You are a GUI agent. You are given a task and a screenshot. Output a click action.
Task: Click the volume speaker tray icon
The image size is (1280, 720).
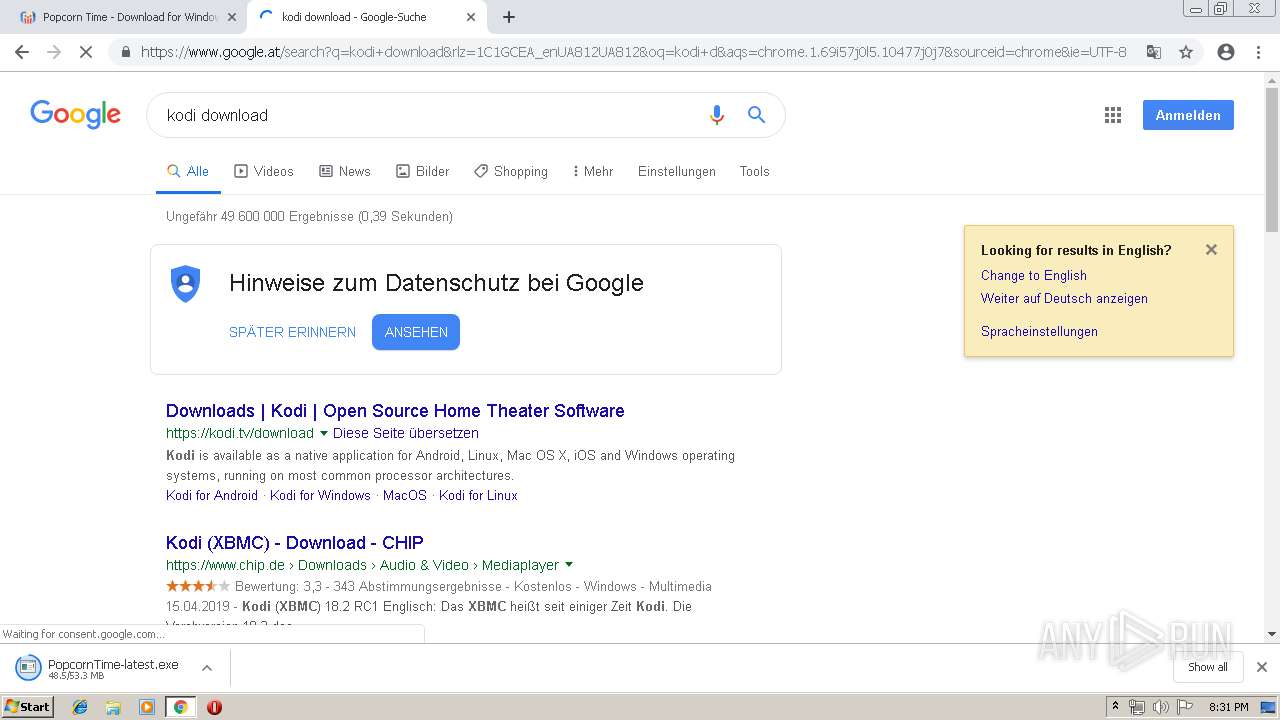point(1160,707)
